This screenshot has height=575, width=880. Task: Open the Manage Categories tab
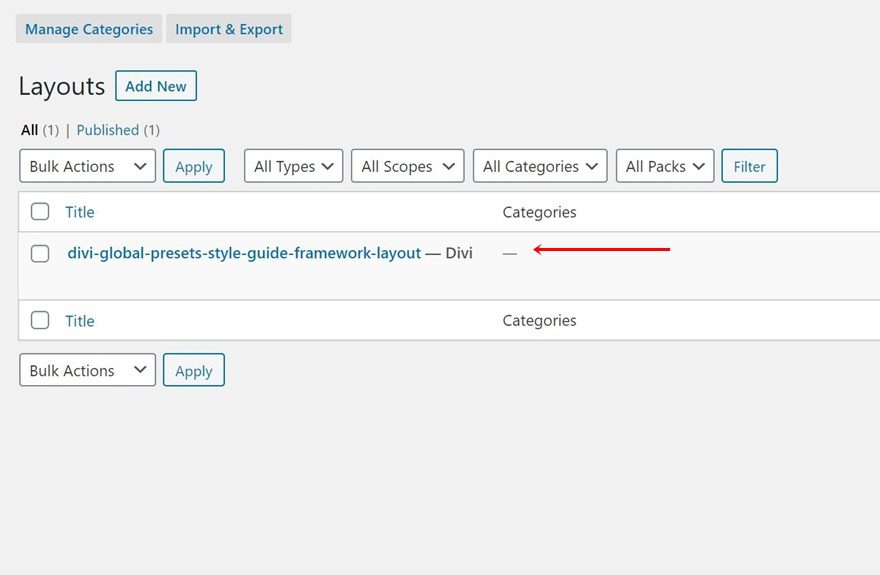pyautogui.click(x=89, y=29)
